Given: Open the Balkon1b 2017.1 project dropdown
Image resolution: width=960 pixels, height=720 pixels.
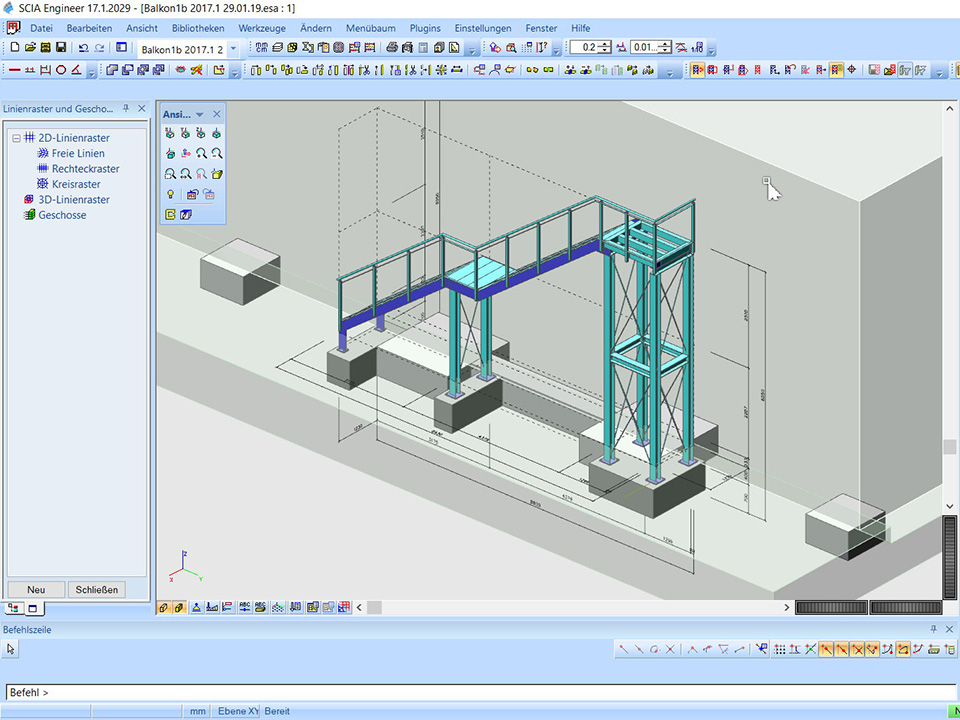Looking at the screenshot, I should coord(234,48).
